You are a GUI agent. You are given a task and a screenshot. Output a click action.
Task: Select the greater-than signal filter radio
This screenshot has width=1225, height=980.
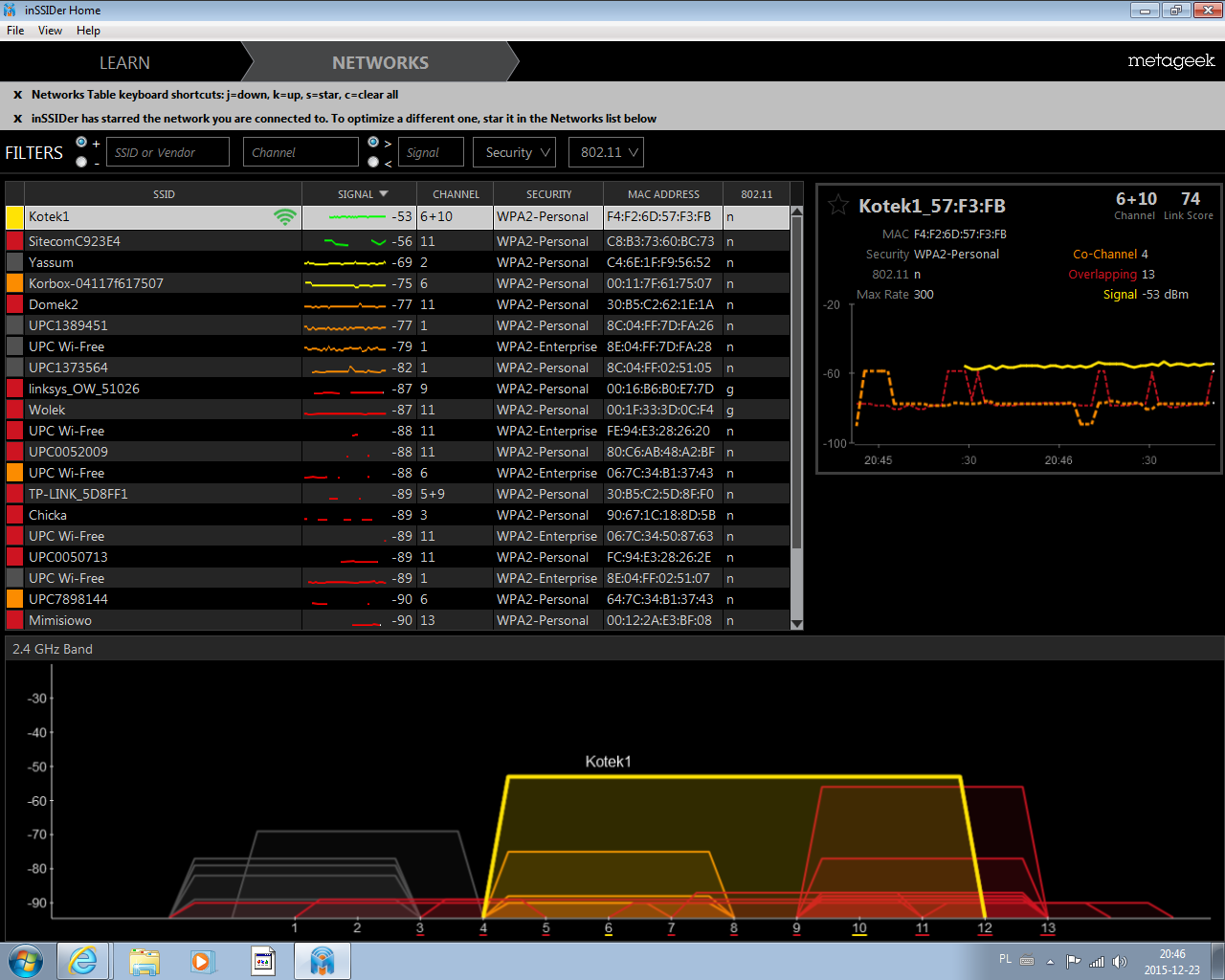[x=373, y=143]
